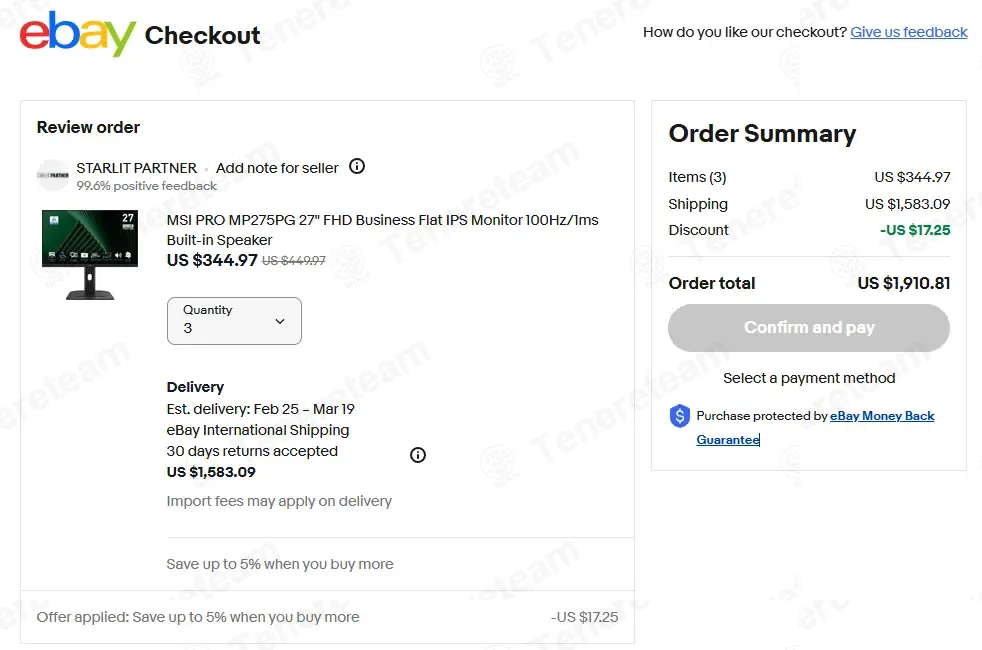Open the Give us feedback link
982x650 pixels.
(x=908, y=32)
